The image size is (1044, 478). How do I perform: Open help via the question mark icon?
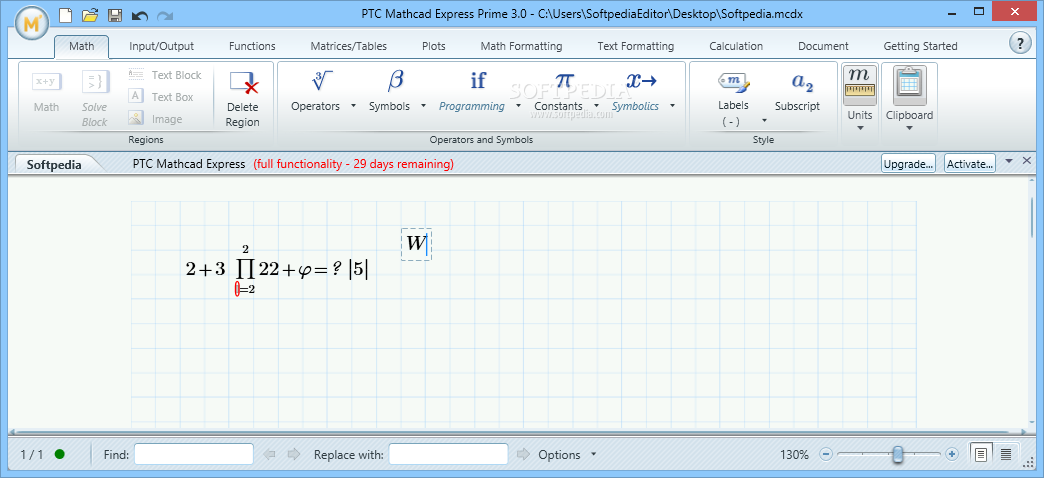(x=1019, y=44)
